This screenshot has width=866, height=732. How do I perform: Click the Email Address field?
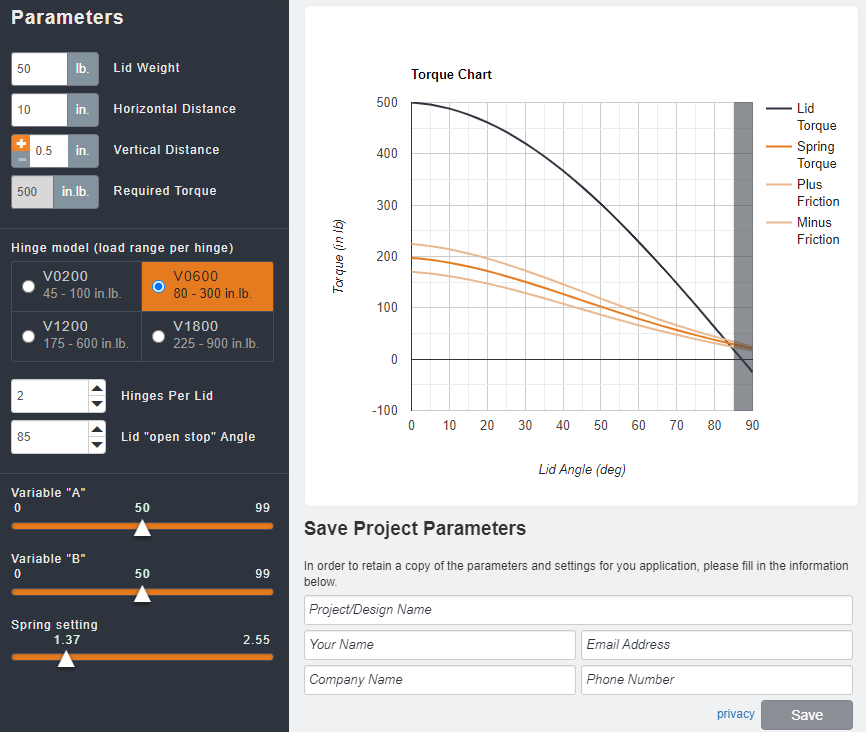click(x=717, y=645)
